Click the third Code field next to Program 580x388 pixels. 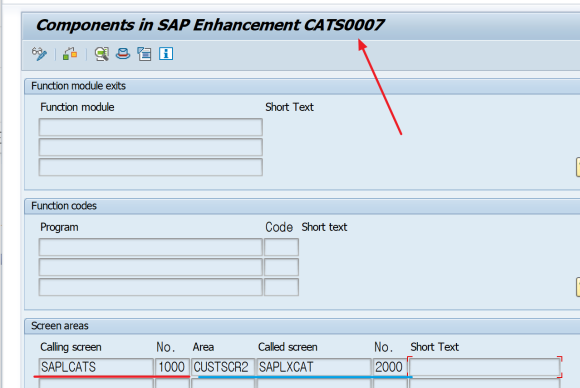(281, 287)
